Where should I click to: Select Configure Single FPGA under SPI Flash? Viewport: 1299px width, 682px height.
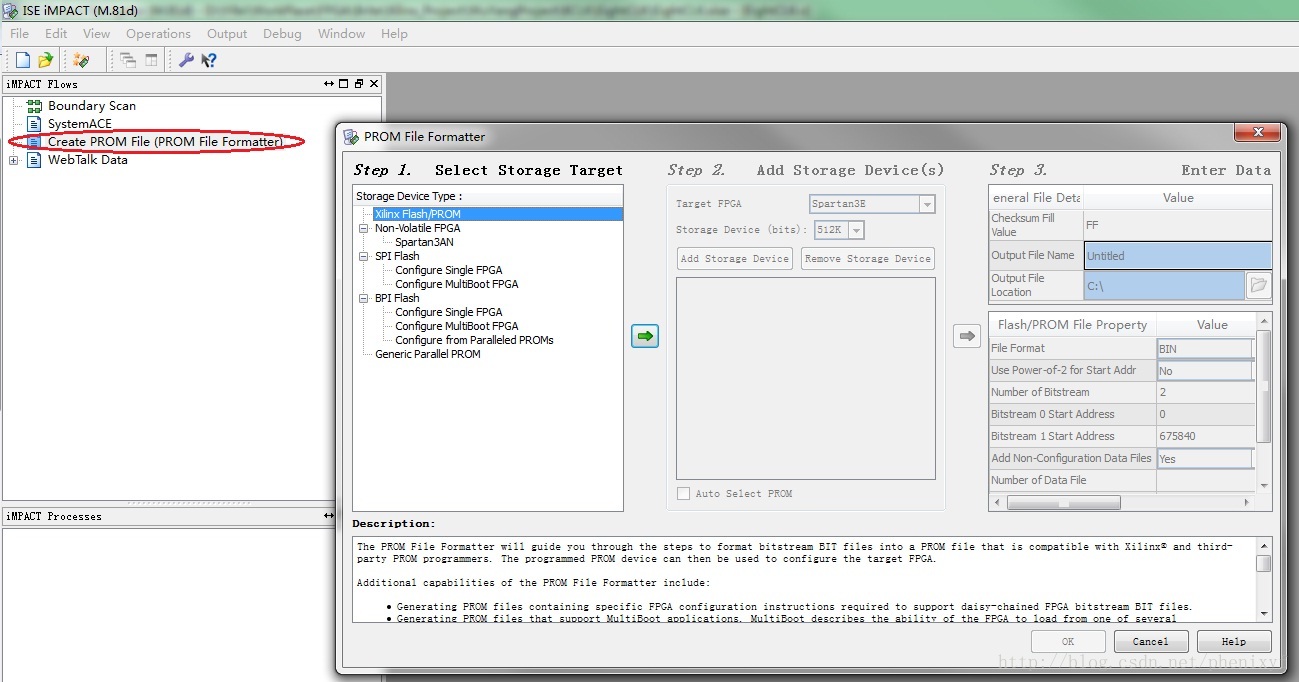[x=448, y=270]
